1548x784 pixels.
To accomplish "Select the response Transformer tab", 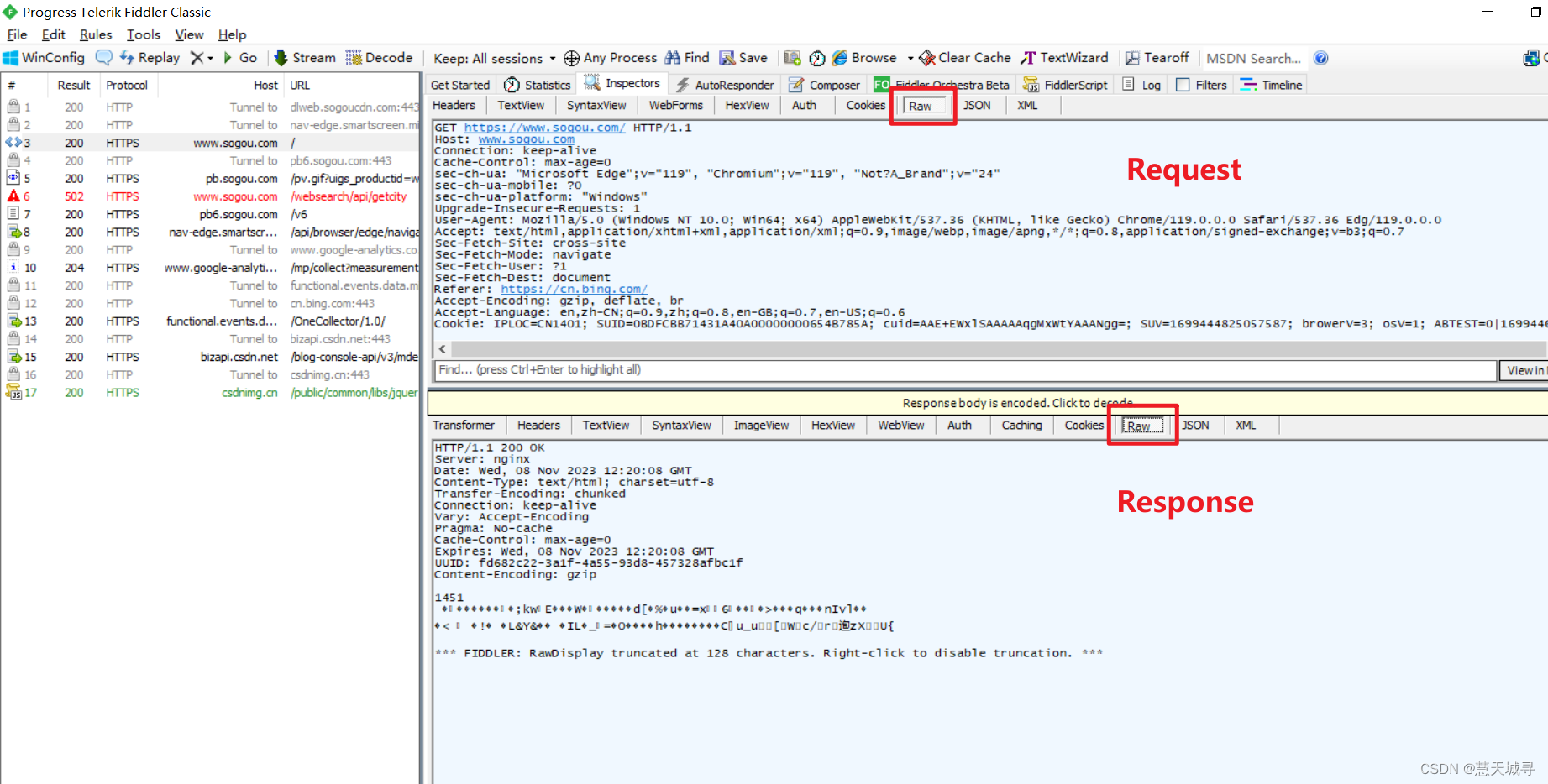I will pyautogui.click(x=464, y=425).
